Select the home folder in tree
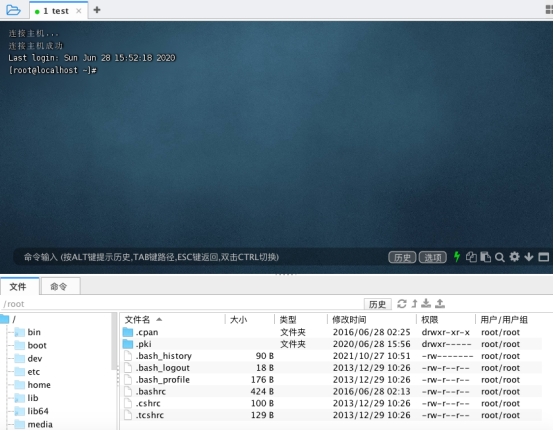Image resolution: width=554 pixels, height=431 pixels. point(33,385)
